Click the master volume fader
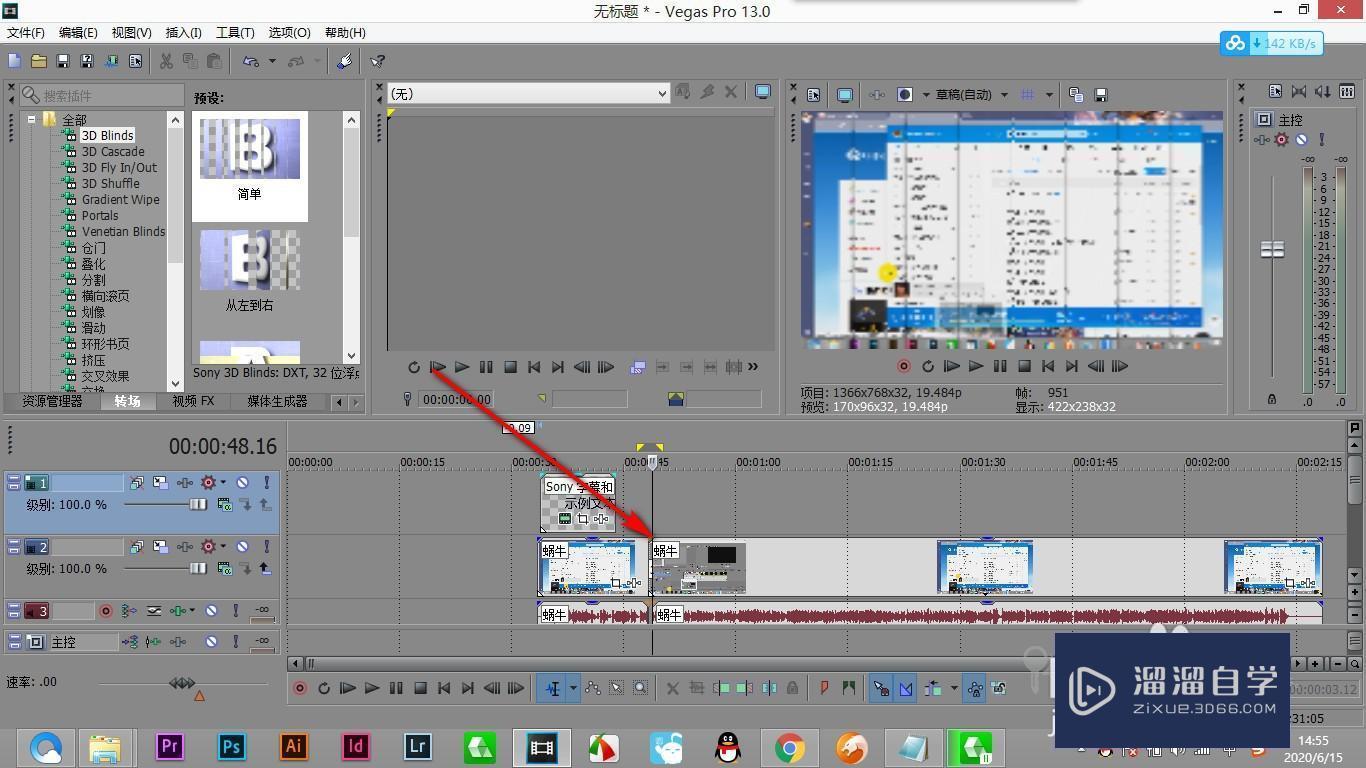The width and height of the screenshot is (1366, 768). (x=1272, y=249)
